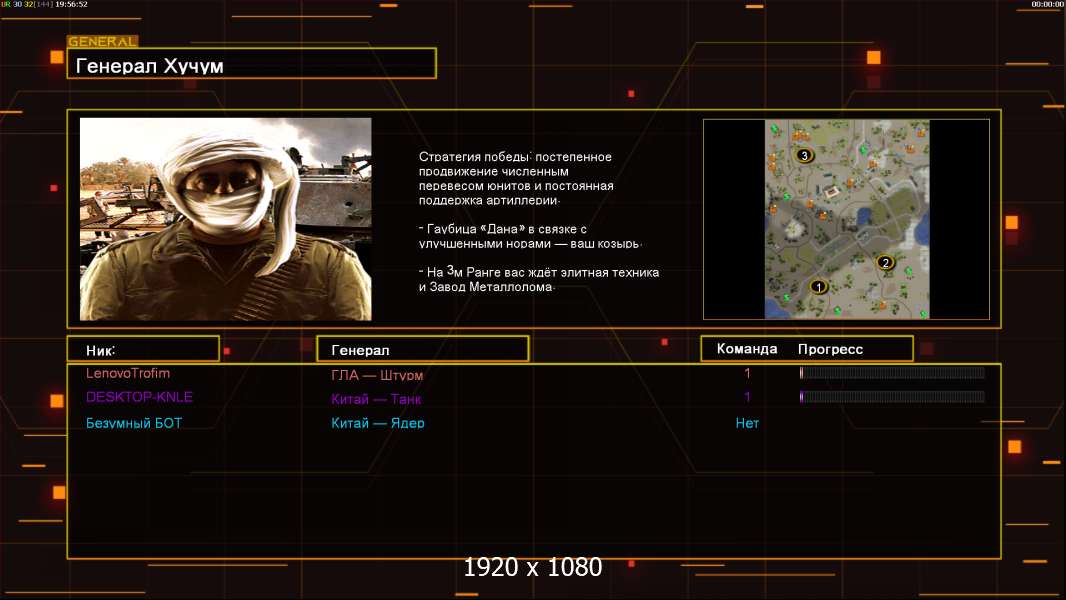Screen dimensions: 1066x600
Task: Select the Генерал Хучум title box
Action: (x=251, y=65)
